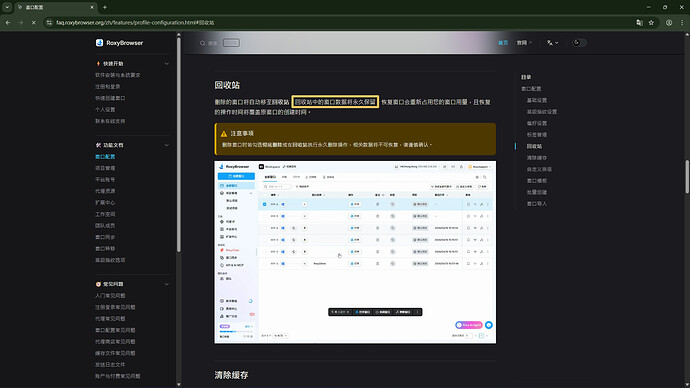Image resolution: width=690 pixels, height=388 pixels.
Task: Open a new browser tab
Action: [x=105, y=7]
